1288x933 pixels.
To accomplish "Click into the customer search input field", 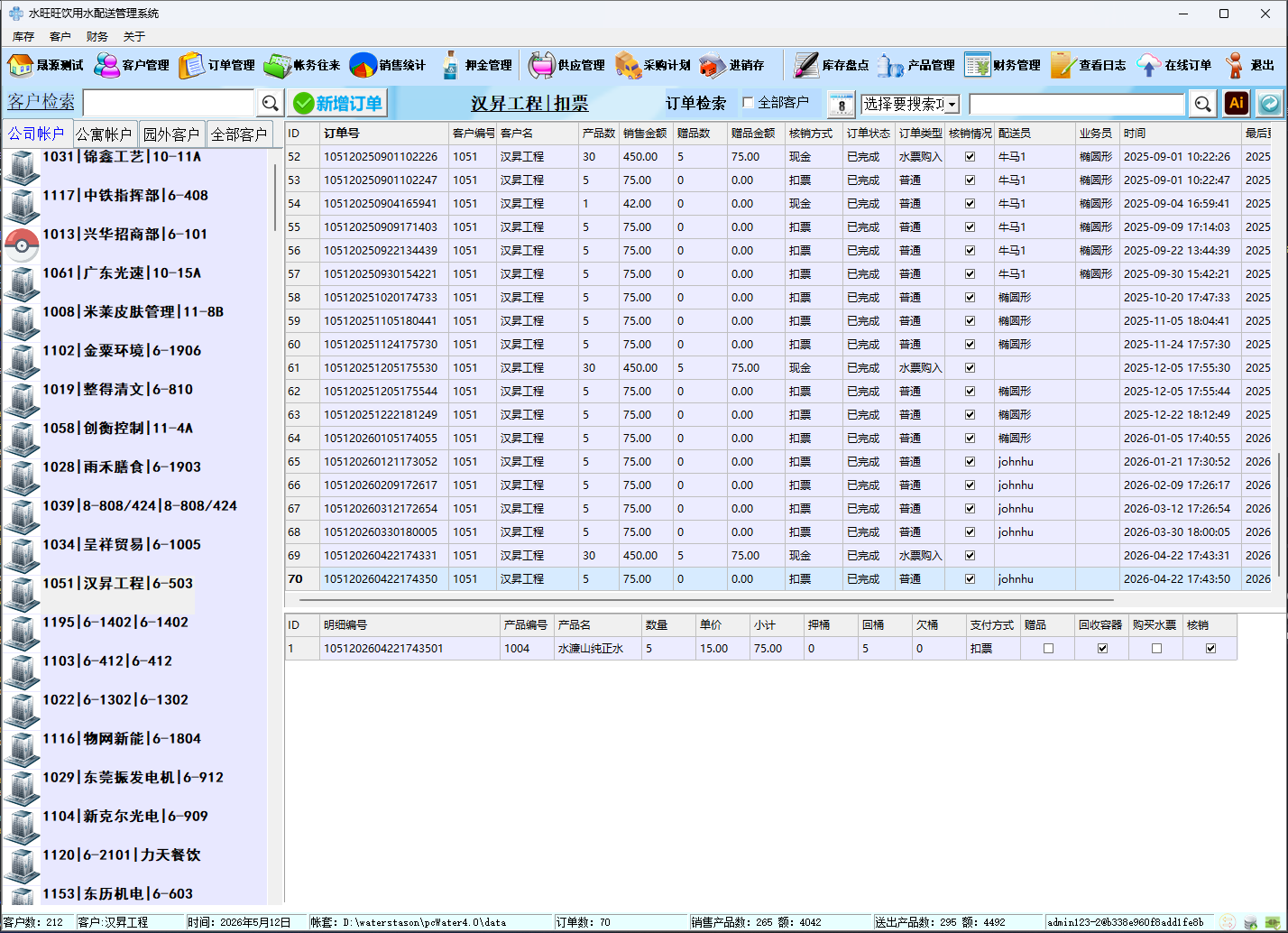I will click(170, 103).
